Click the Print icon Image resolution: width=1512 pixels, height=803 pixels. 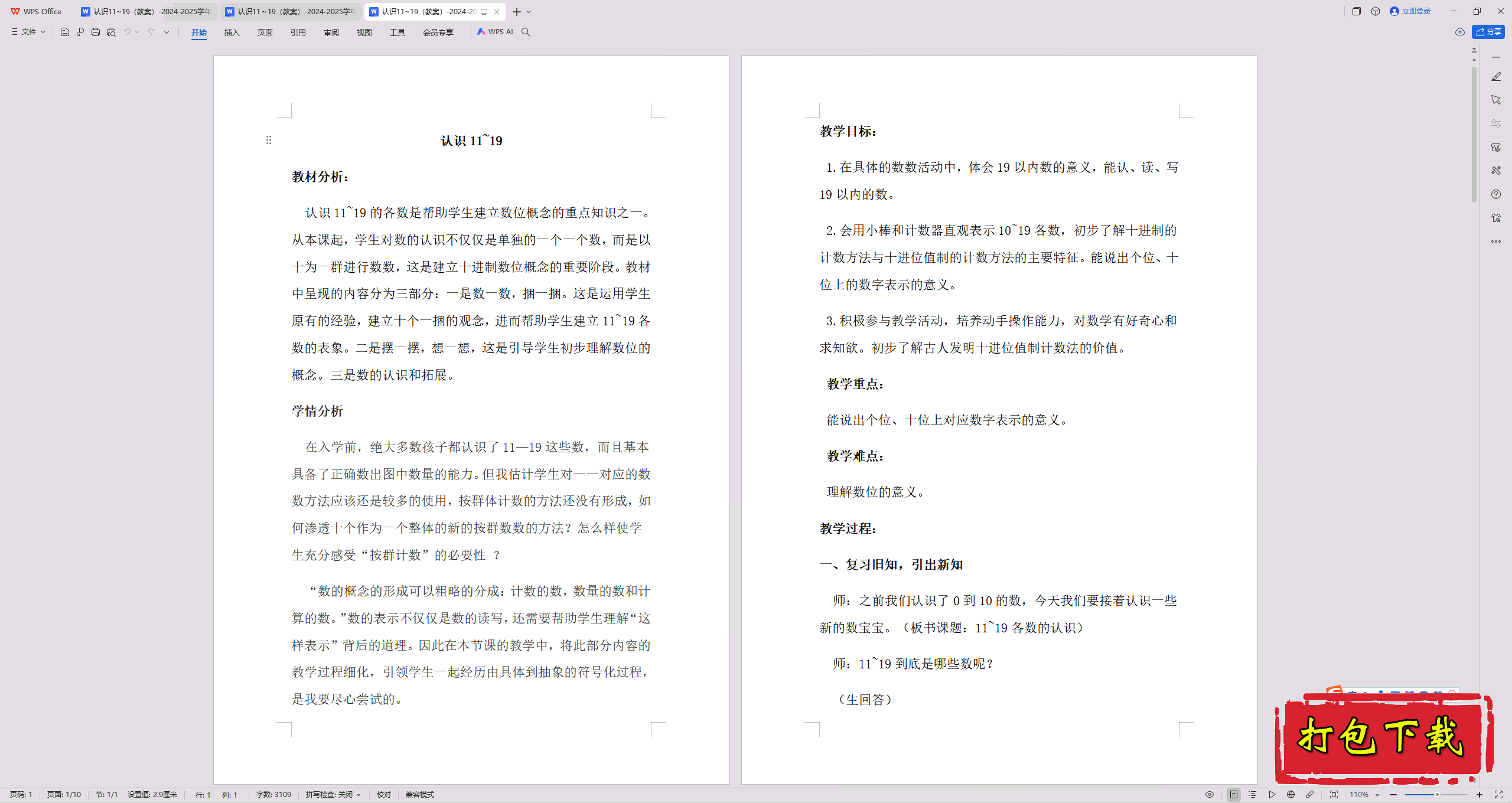[x=96, y=32]
